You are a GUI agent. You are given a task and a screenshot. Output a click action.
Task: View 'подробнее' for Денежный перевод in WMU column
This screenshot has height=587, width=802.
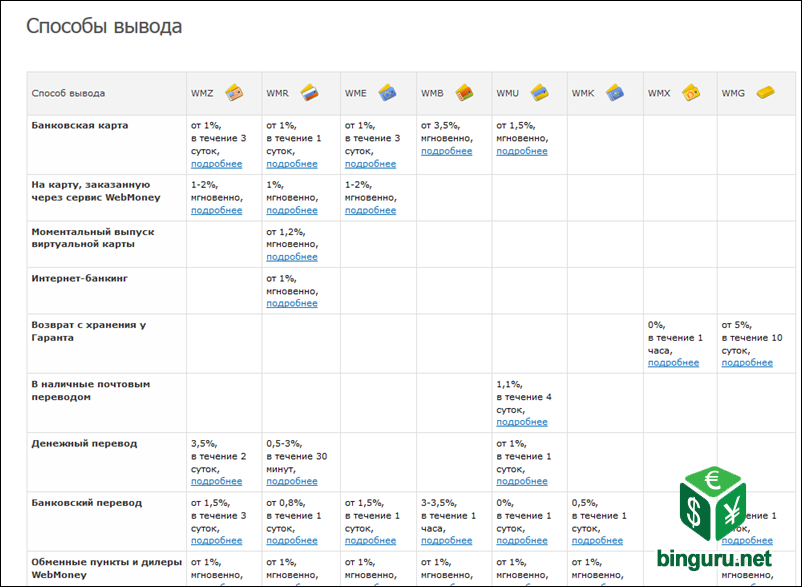[x=522, y=482]
